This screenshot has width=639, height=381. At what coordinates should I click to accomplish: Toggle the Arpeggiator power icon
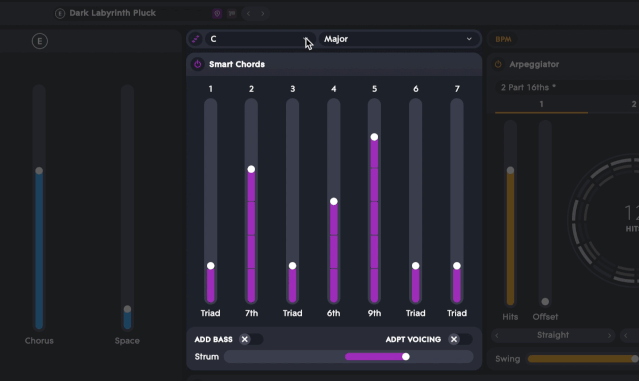click(x=498, y=64)
